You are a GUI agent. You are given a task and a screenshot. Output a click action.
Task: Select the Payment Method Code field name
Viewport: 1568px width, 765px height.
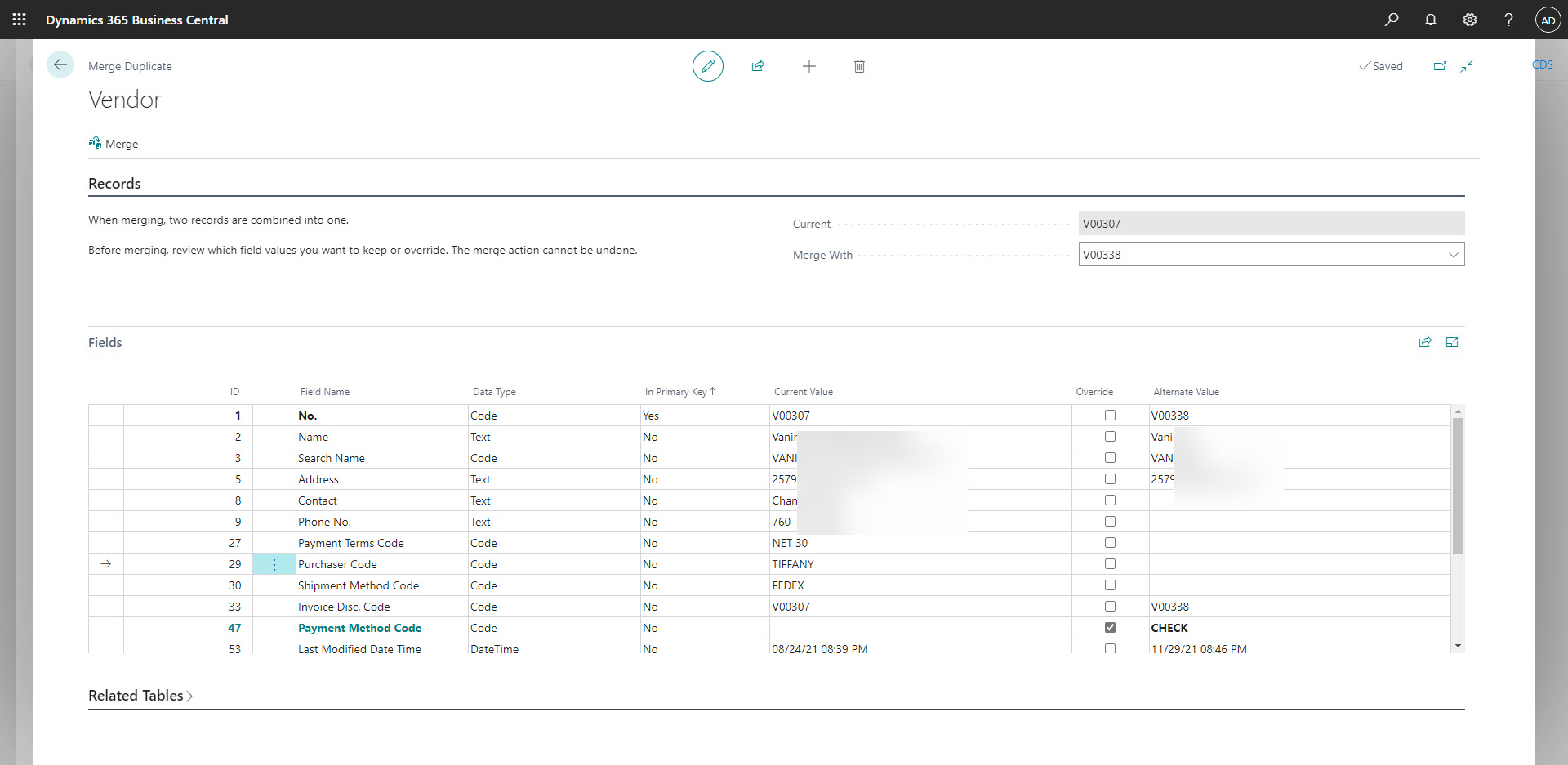[x=360, y=628]
